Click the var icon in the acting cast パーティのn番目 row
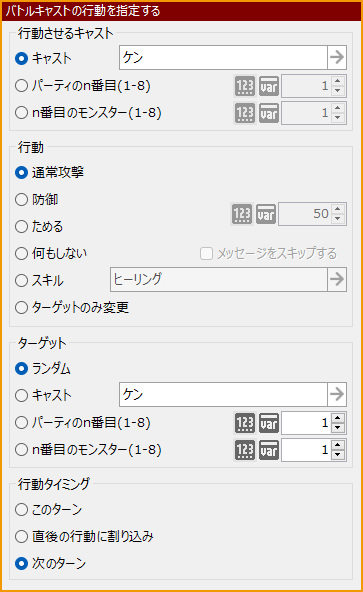 (269, 86)
